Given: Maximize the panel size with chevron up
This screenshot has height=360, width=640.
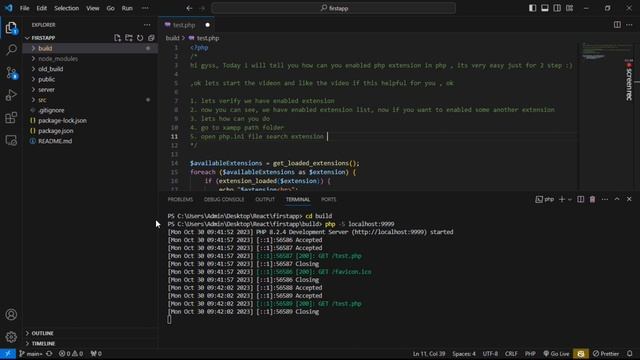Looking at the screenshot, I should [617, 199].
